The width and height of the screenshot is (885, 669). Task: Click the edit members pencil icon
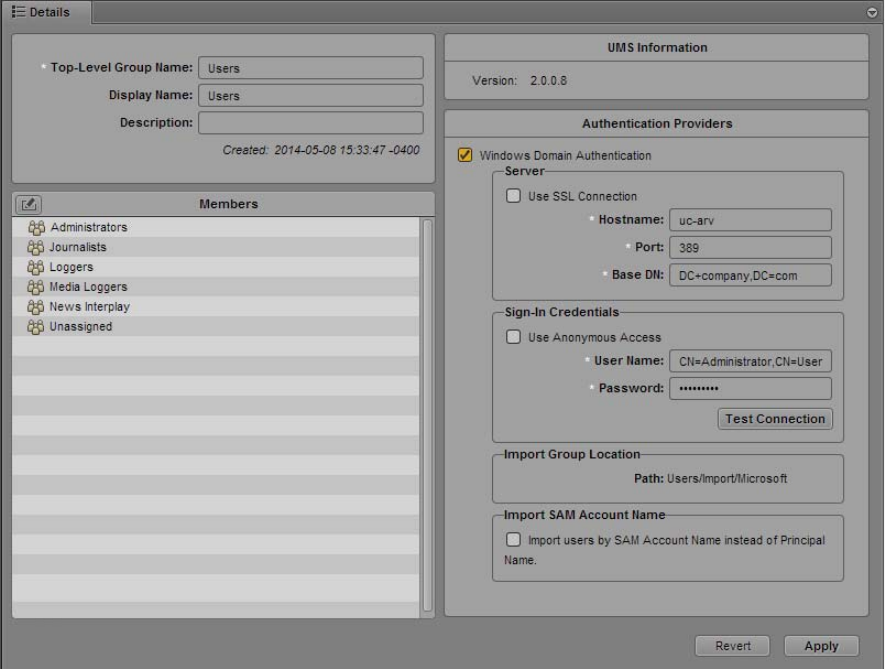pos(28,204)
